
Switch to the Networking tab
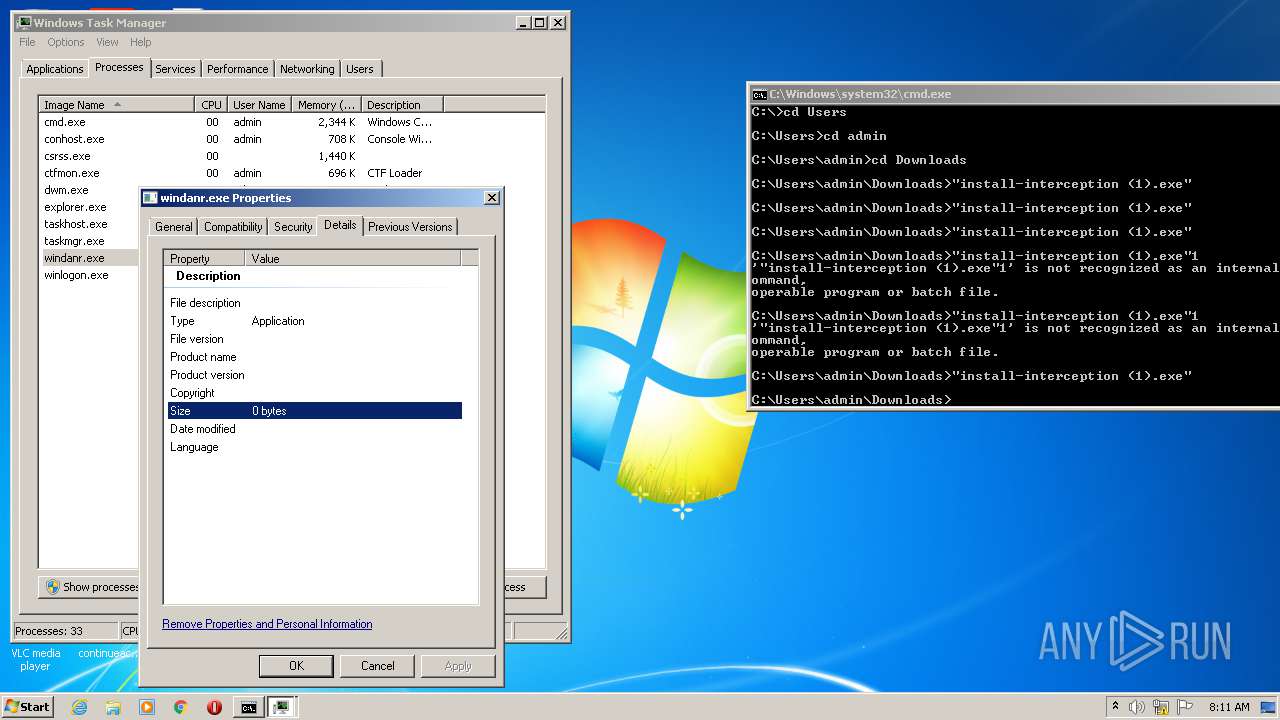point(307,69)
